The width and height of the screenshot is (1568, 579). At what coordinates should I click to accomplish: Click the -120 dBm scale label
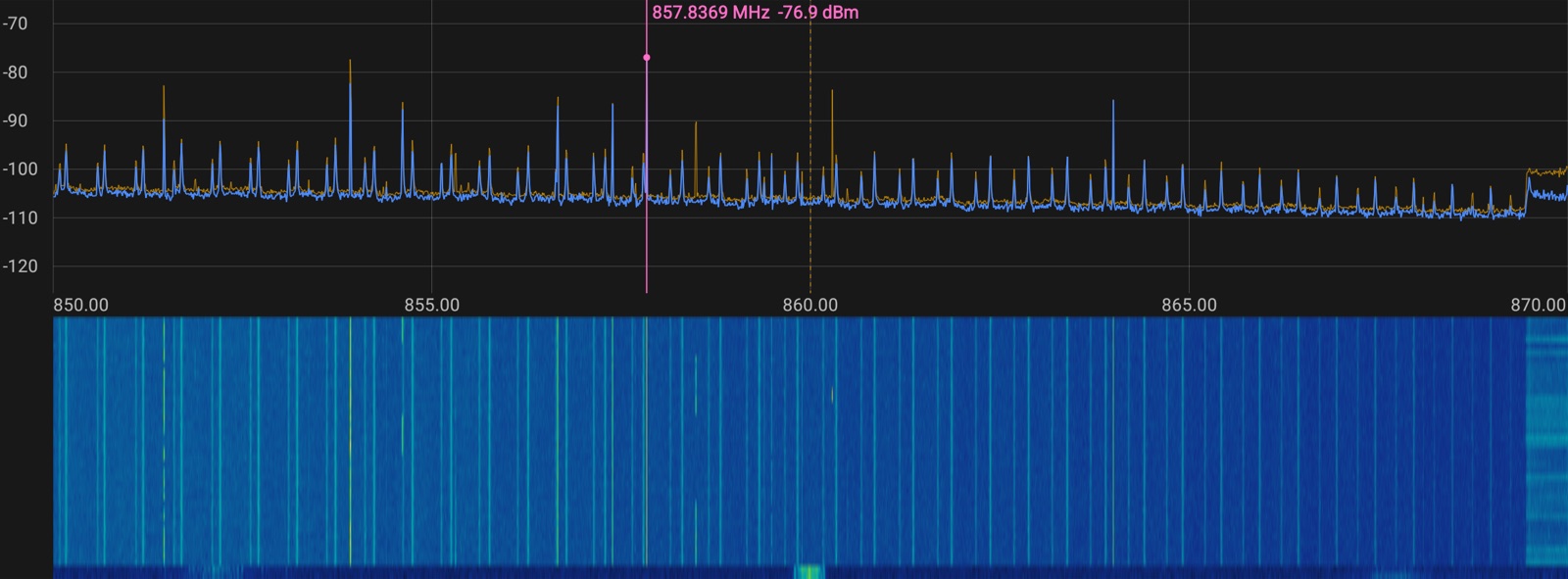coord(19,266)
